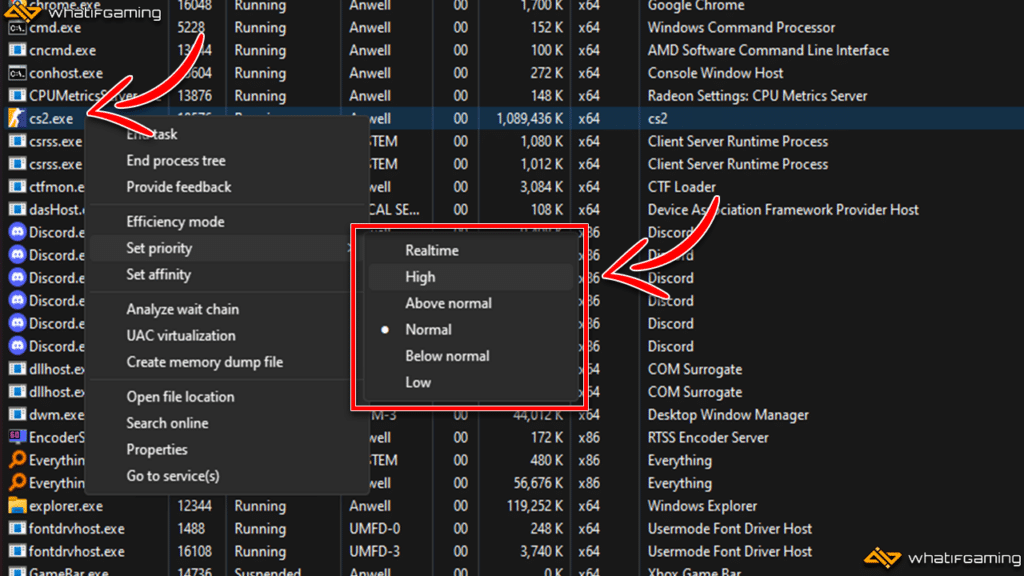Image resolution: width=1024 pixels, height=576 pixels.
Task: Click the explorer.exe folder icon
Action: click(16, 506)
